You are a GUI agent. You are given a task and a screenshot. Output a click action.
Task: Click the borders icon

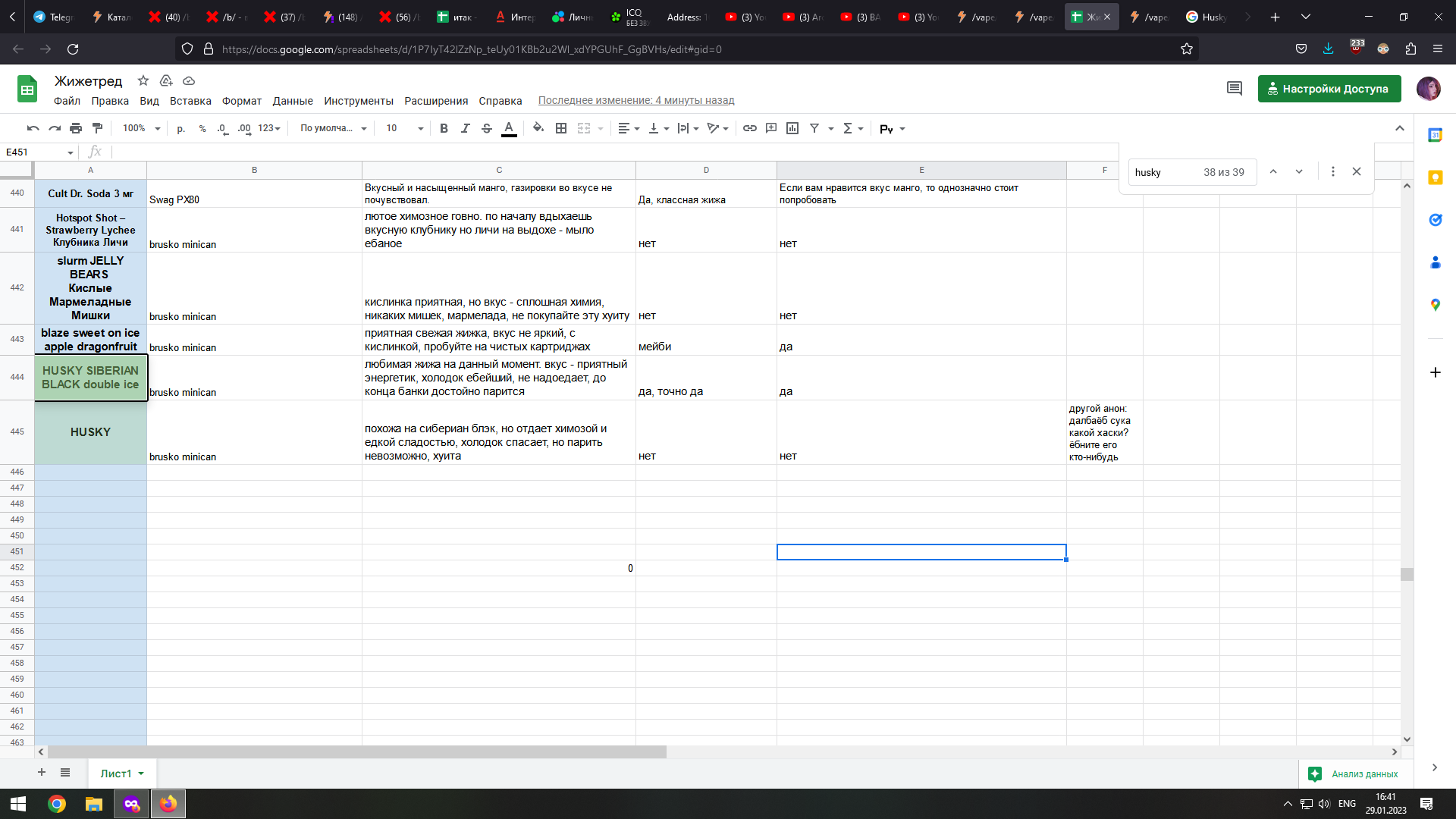click(x=561, y=129)
